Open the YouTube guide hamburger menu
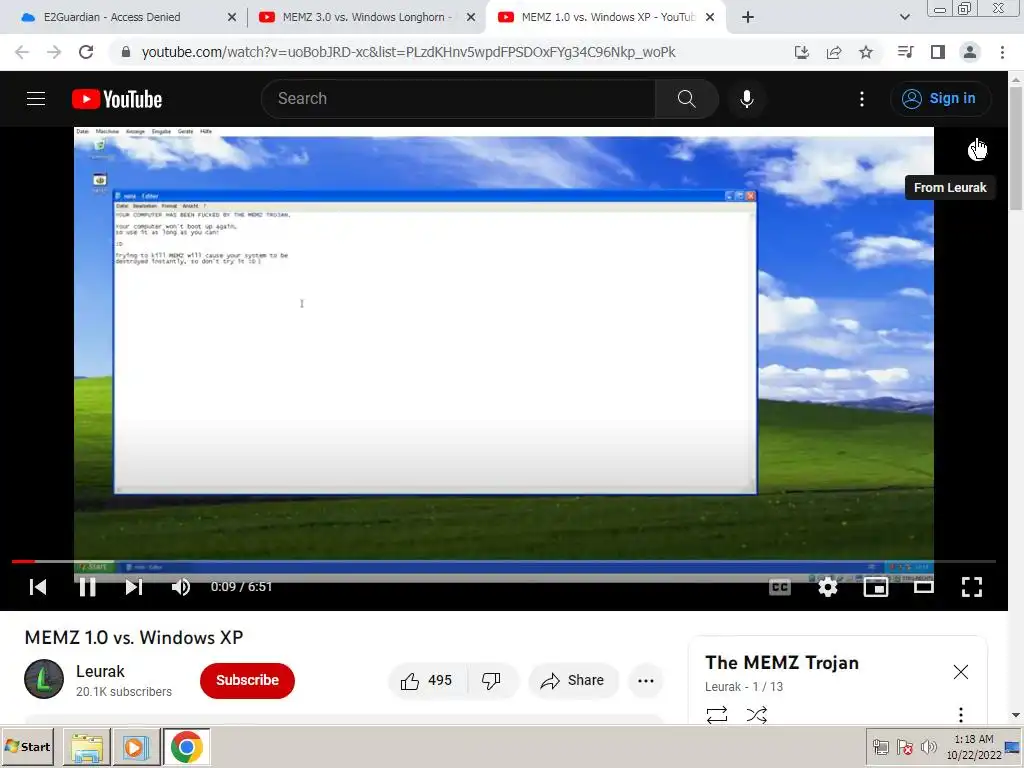The height and width of the screenshot is (768, 1024). (36, 99)
